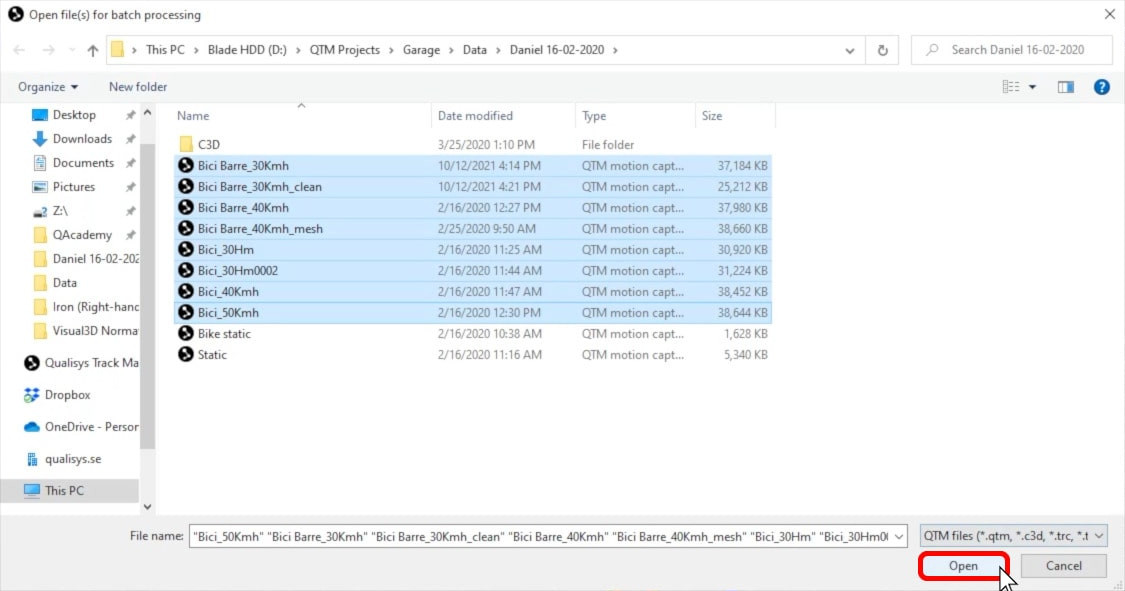Click the Open button

point(963,566)
